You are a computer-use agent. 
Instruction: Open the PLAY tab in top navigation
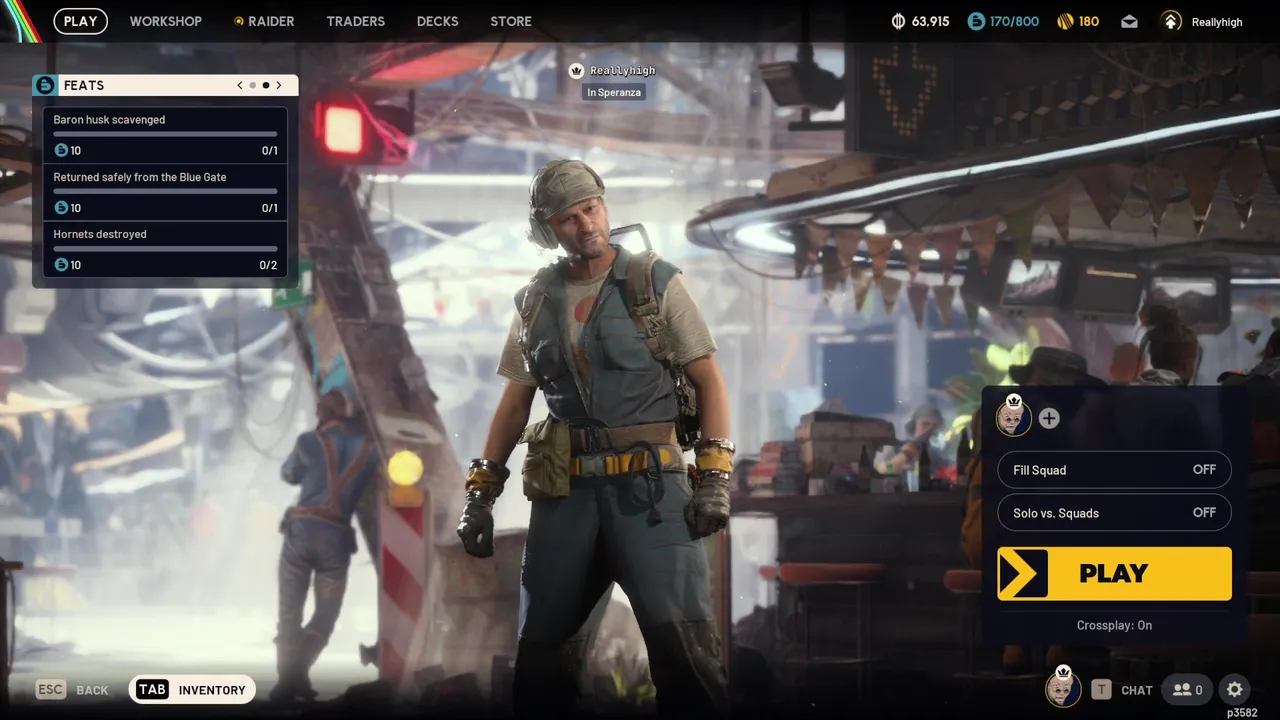(80, 21)
